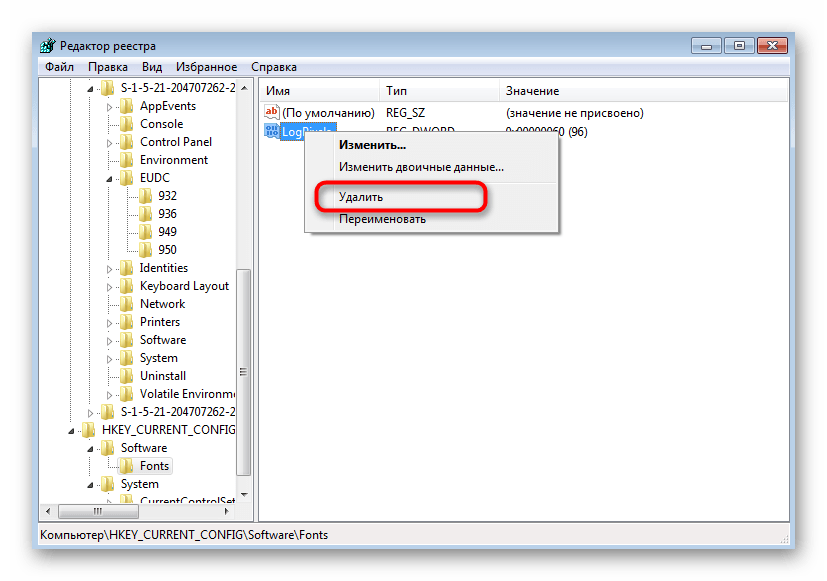
Task: Select the Fonts key label
Action: click(x=155, y=466)
